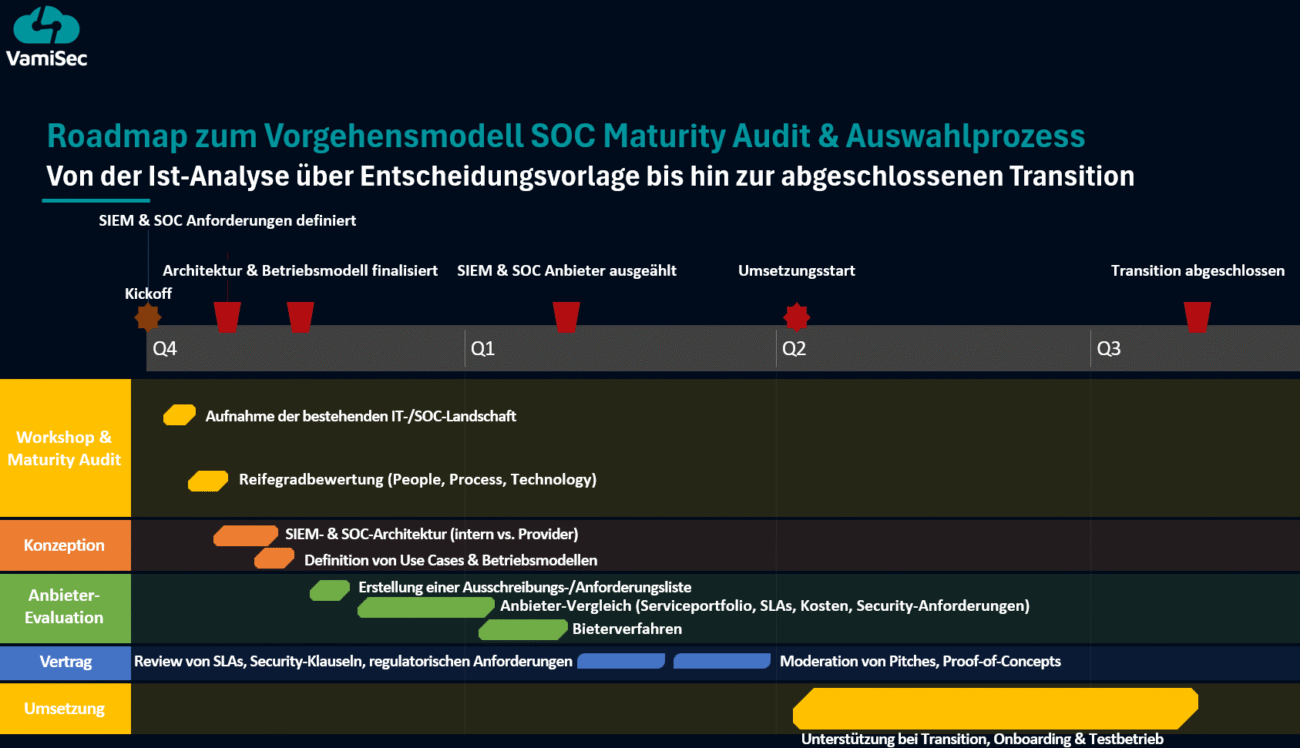Select the blue bar before Moderation von Pitches

pyautogui.click(x=721, y=661)
